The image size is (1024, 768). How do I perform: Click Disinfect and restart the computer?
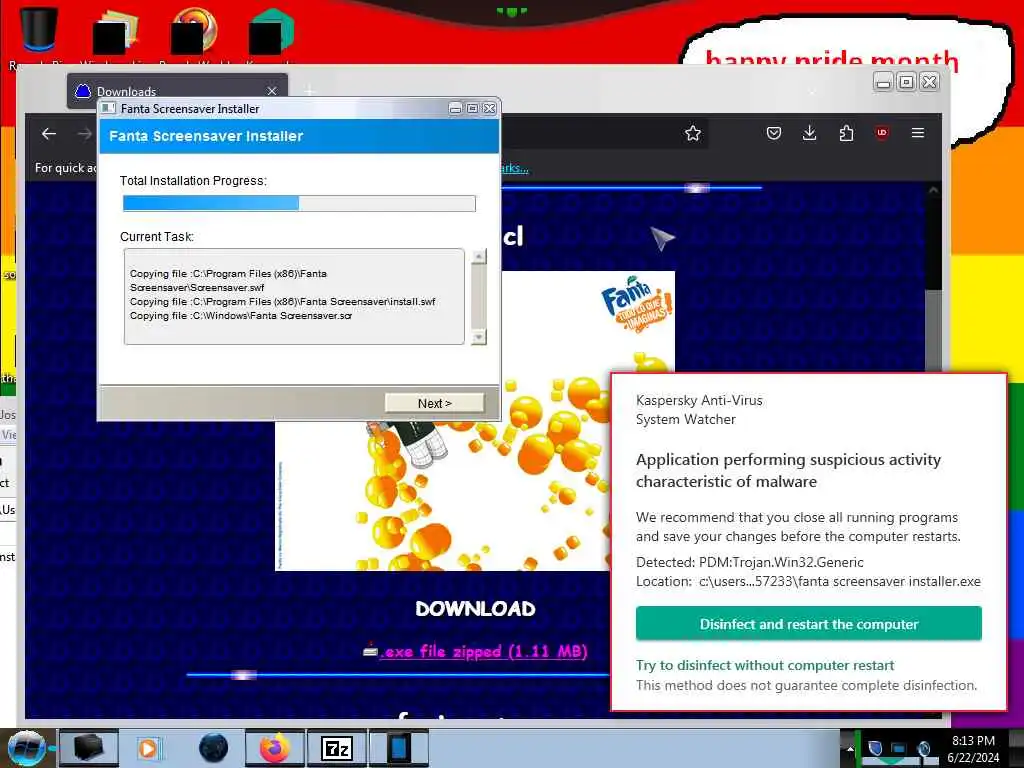pyautogui.click(x=808, y=624)
